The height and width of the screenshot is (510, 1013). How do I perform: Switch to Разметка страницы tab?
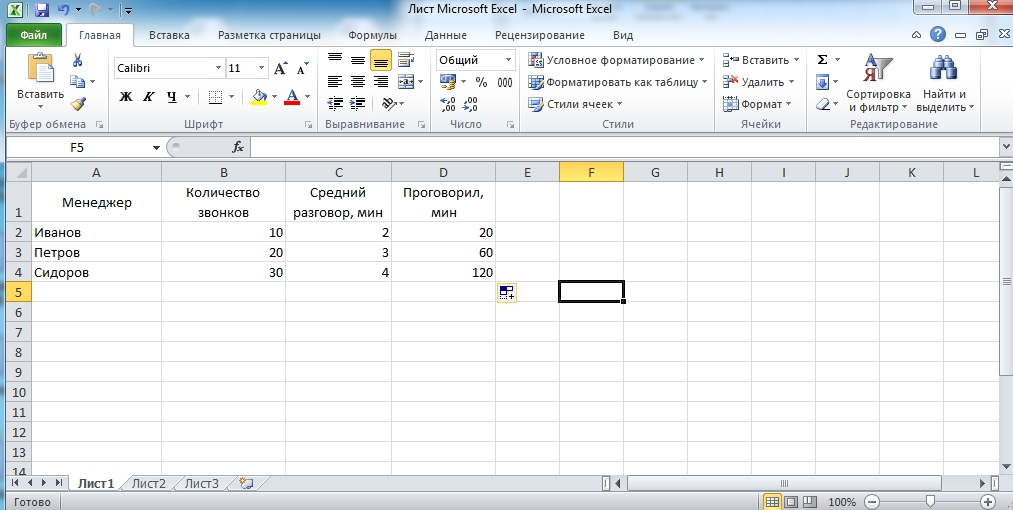(x=269, y=36)
